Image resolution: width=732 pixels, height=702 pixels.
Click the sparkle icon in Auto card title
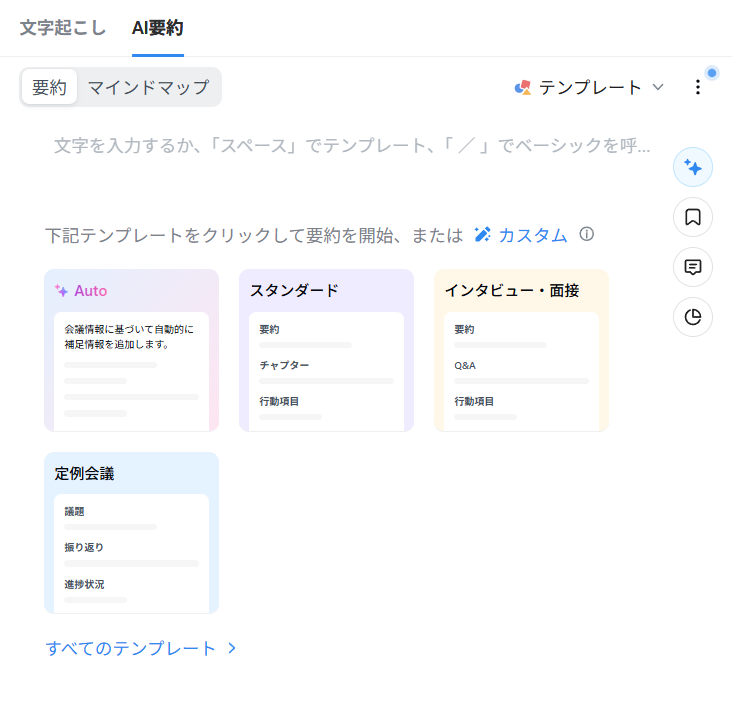click(x=61, y=291)
